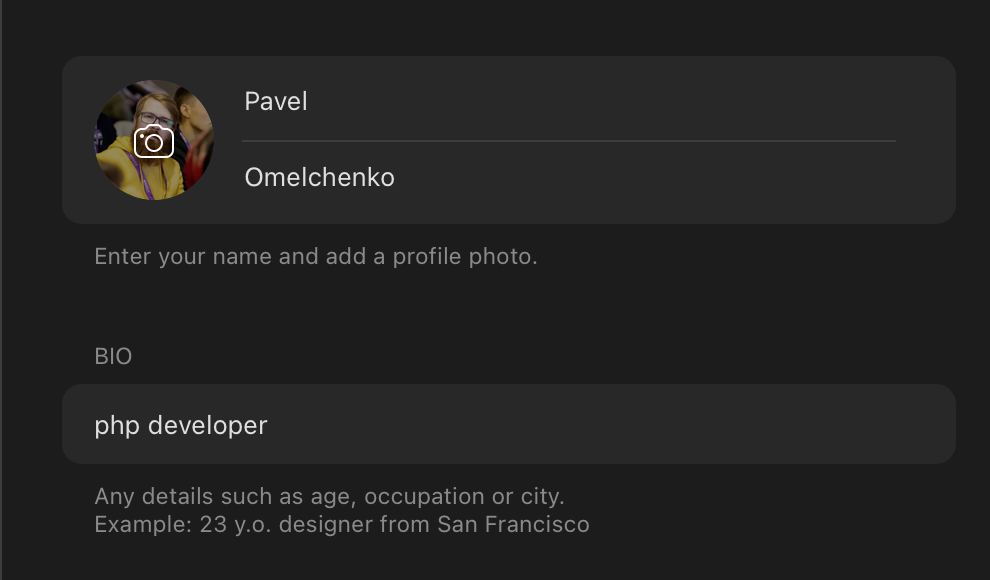This screenshot has height=580, width=990.
Task: Click the BIO section label
Action: (x=114, y=357)
